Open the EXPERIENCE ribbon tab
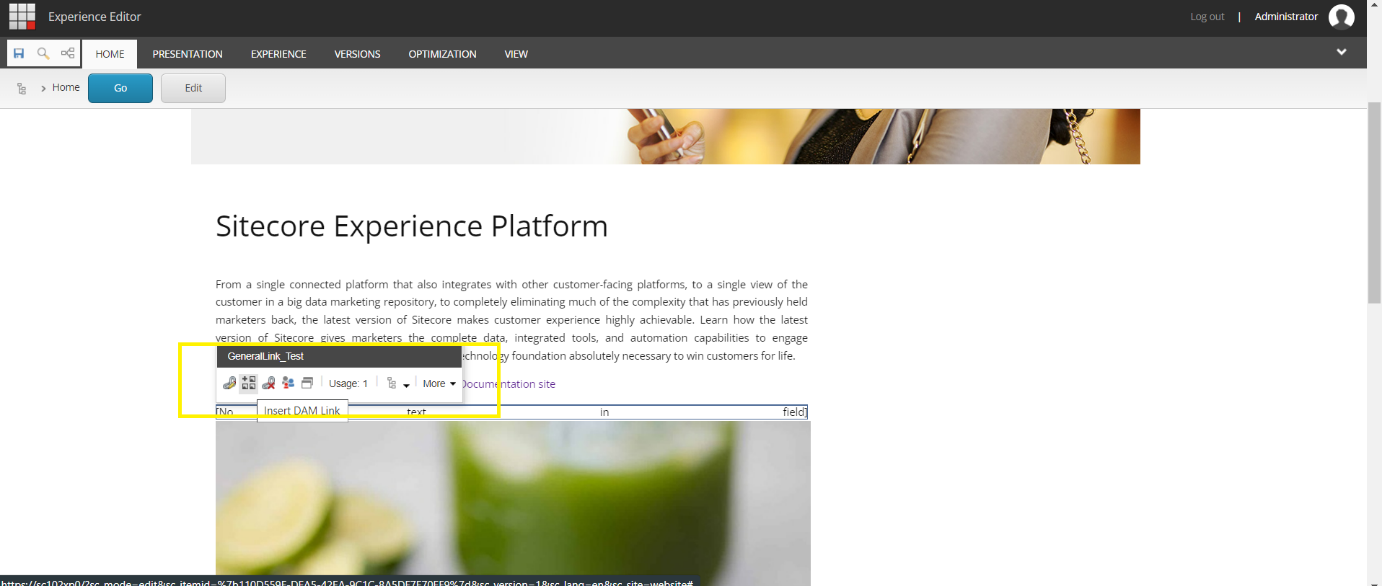 coord(278,54)
